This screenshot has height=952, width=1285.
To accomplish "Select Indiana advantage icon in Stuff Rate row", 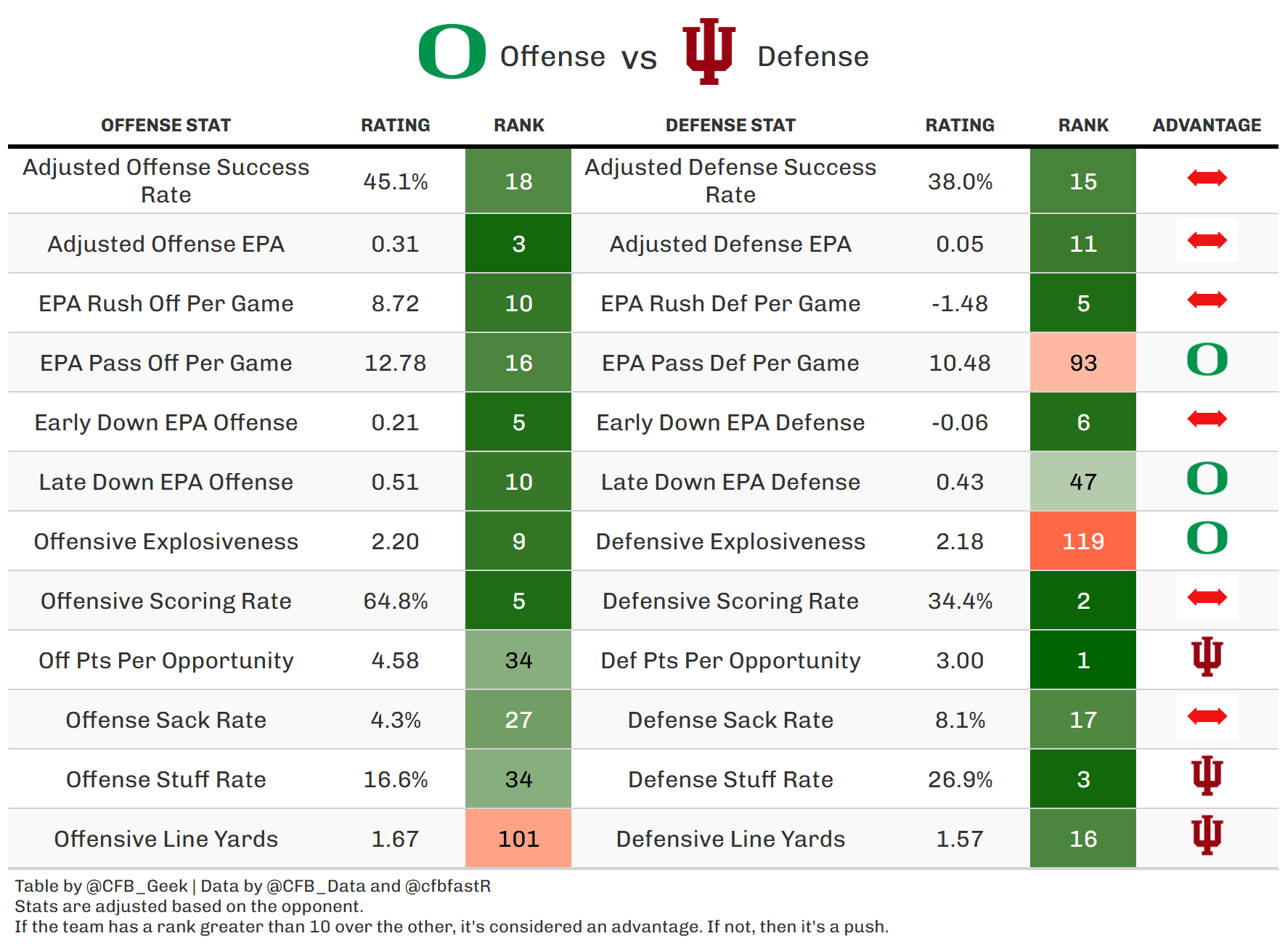I will [x=1207, y=776].
